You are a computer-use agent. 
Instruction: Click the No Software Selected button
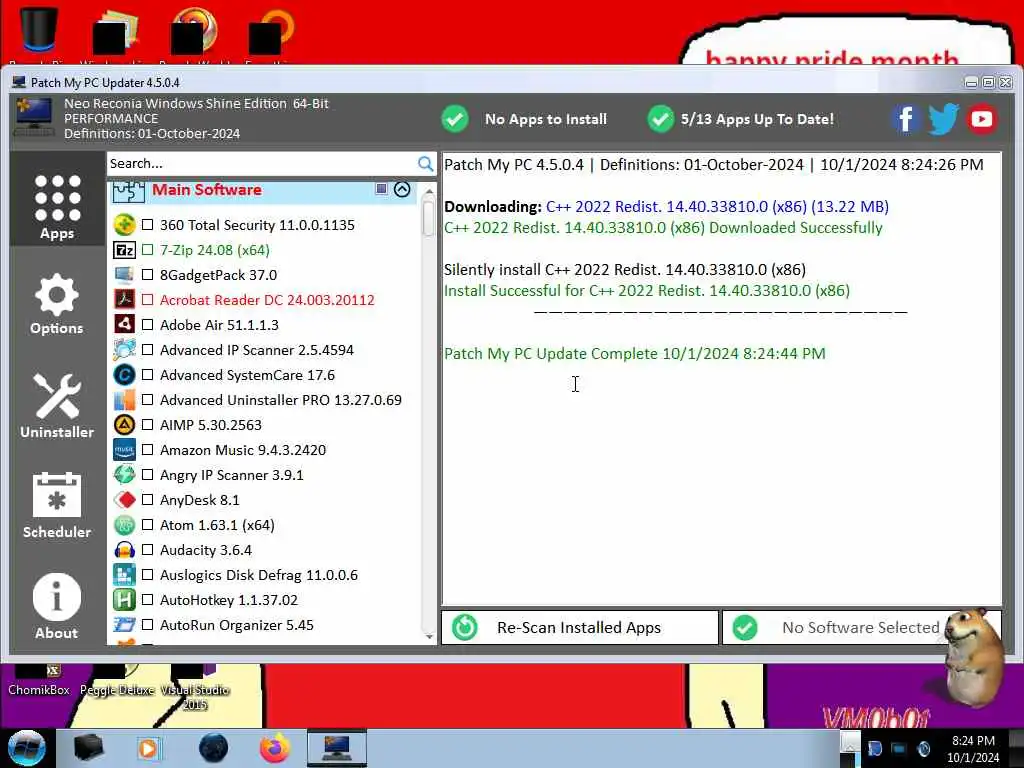861,628
